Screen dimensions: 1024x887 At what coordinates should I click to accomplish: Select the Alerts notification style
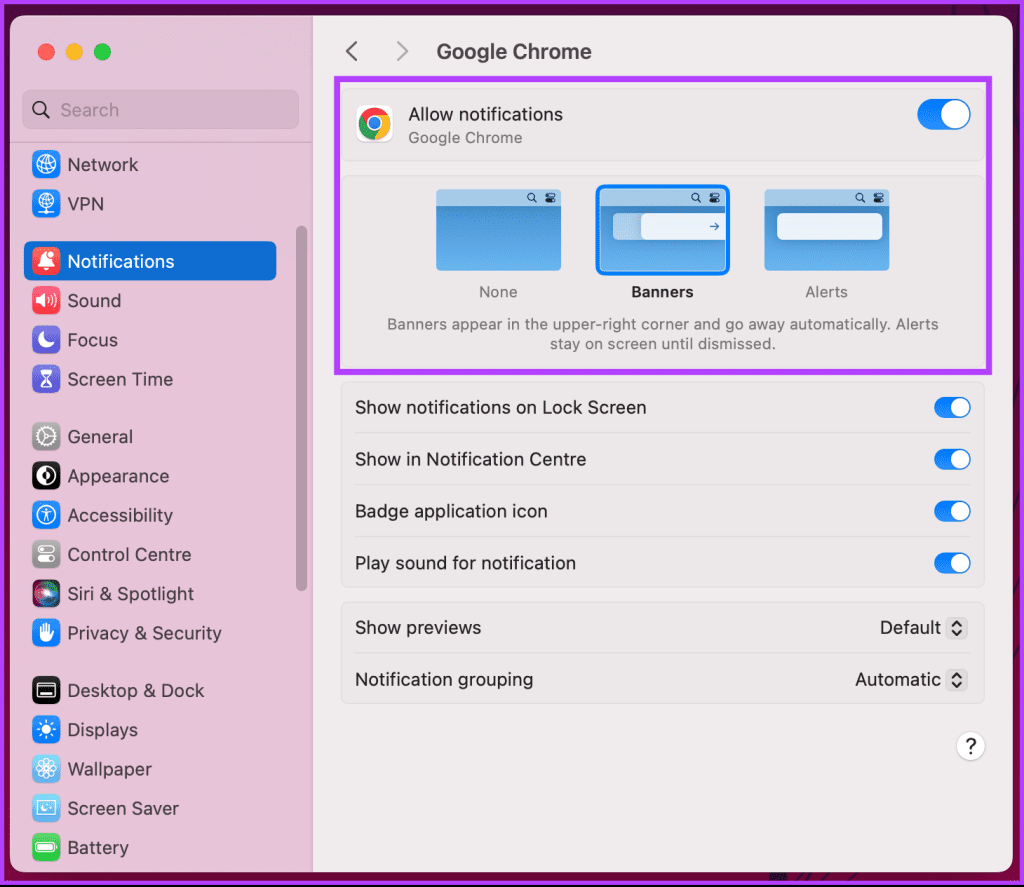[826, 230]
